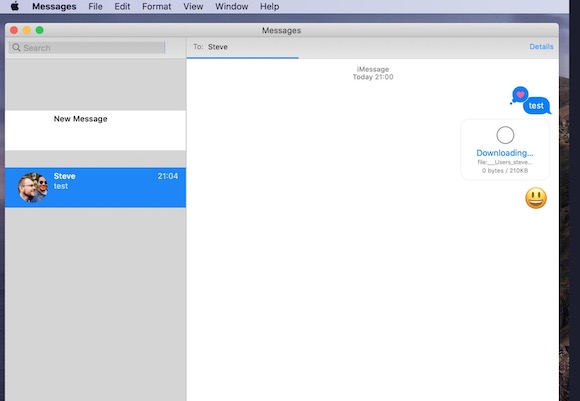Click the iMessage Today 21:00 header

click(373, 73)
